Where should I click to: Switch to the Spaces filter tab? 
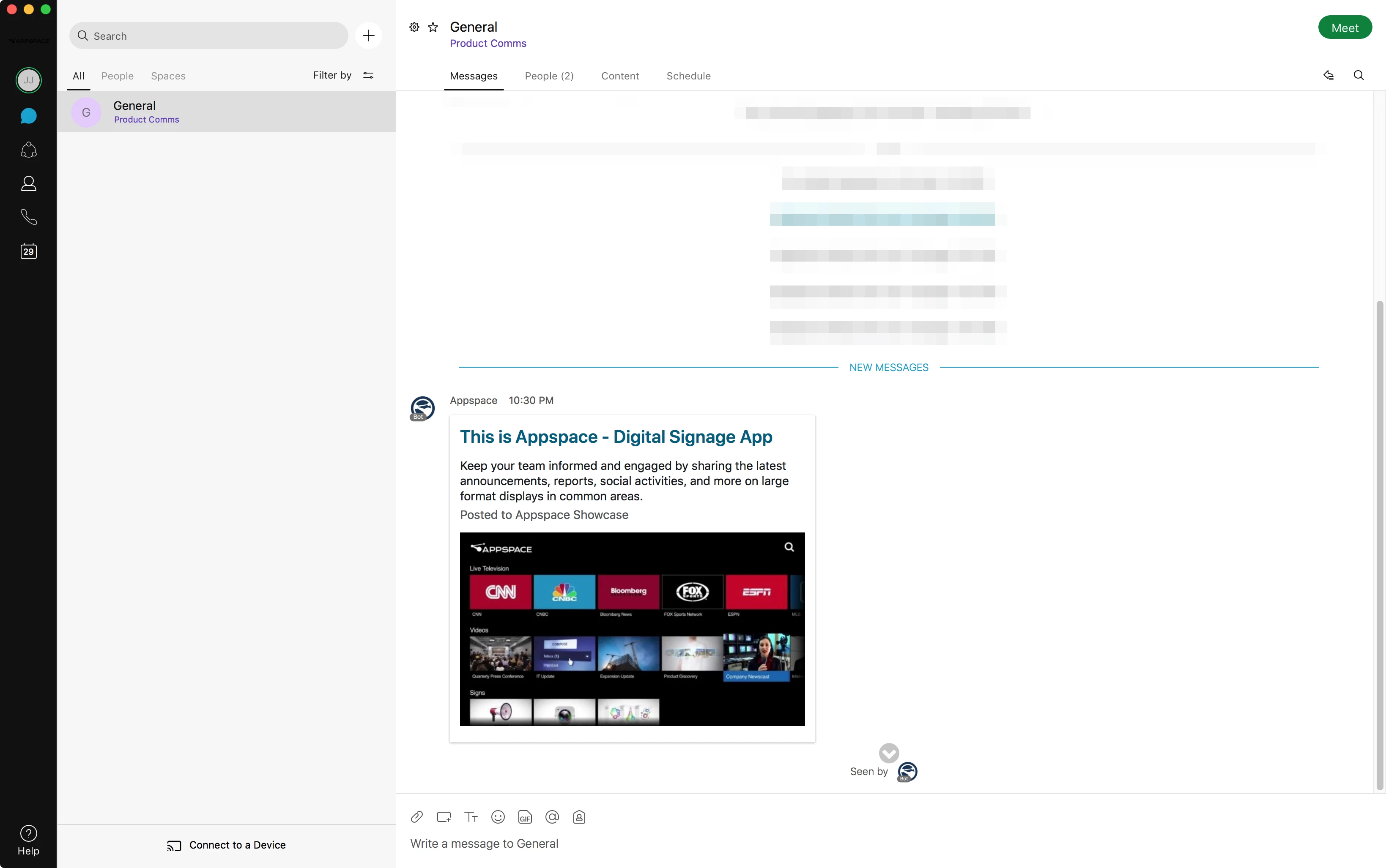(168, 76)
